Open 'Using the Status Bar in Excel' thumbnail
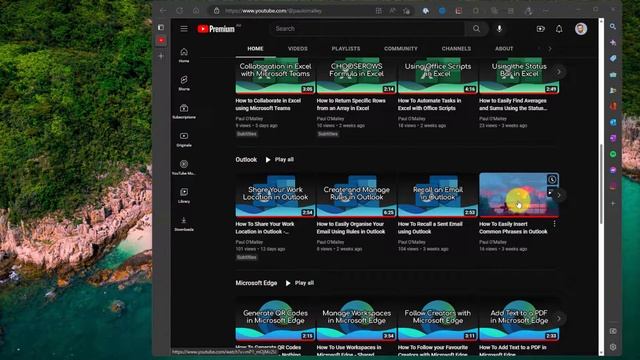This screenshot has height=360, width=640. (519, 76)
